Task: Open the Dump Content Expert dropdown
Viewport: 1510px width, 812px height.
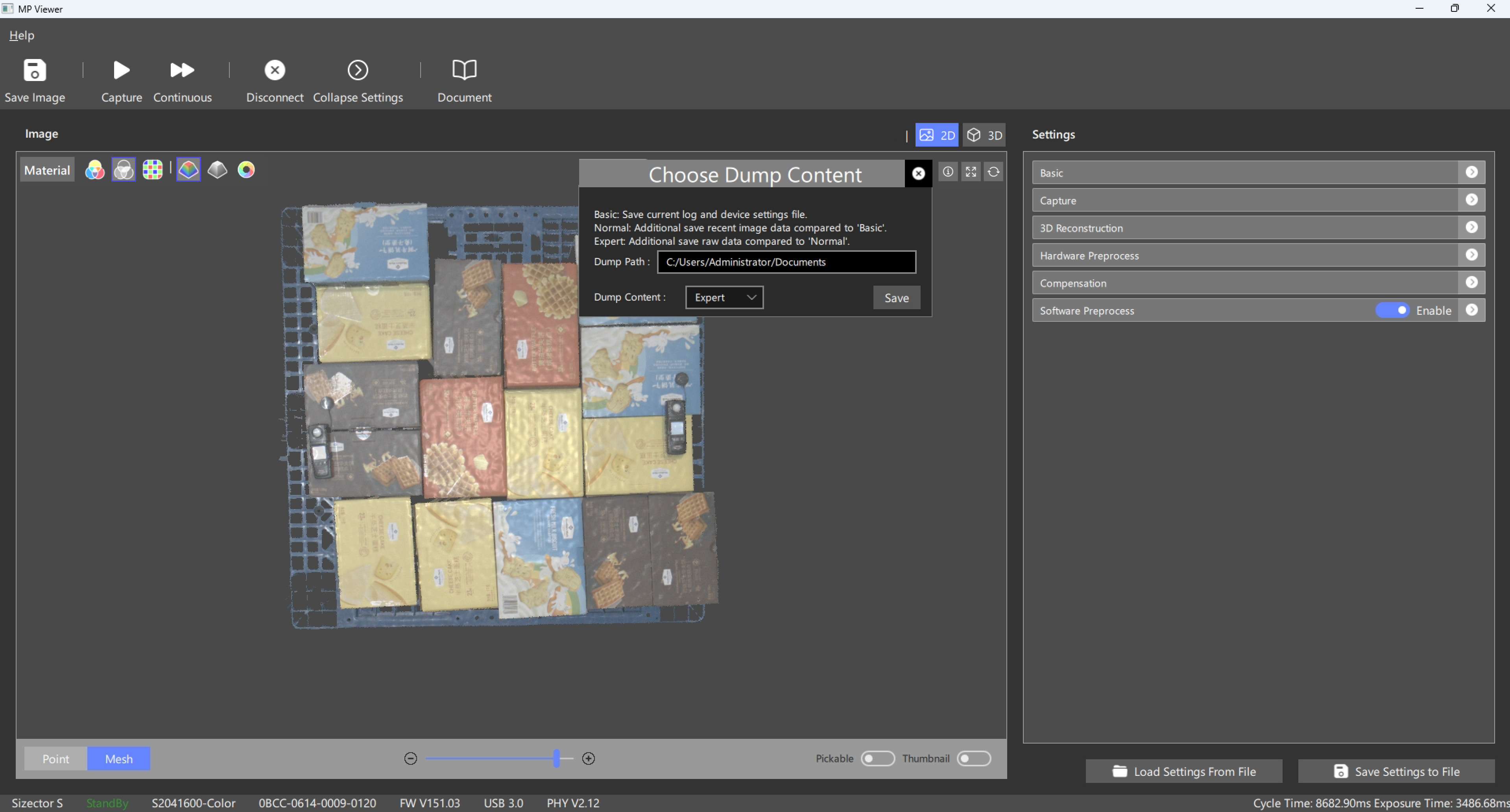Action: tap(725, 297)
